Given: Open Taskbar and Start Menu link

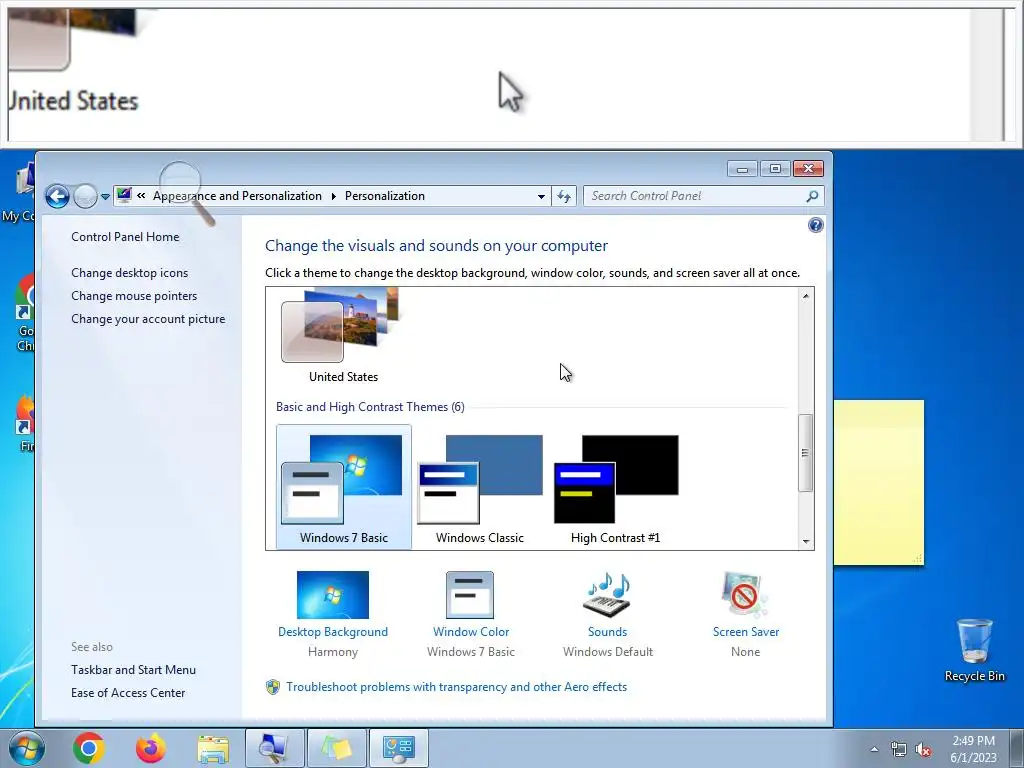Looking at the screenshot, I should click(133, 670).
